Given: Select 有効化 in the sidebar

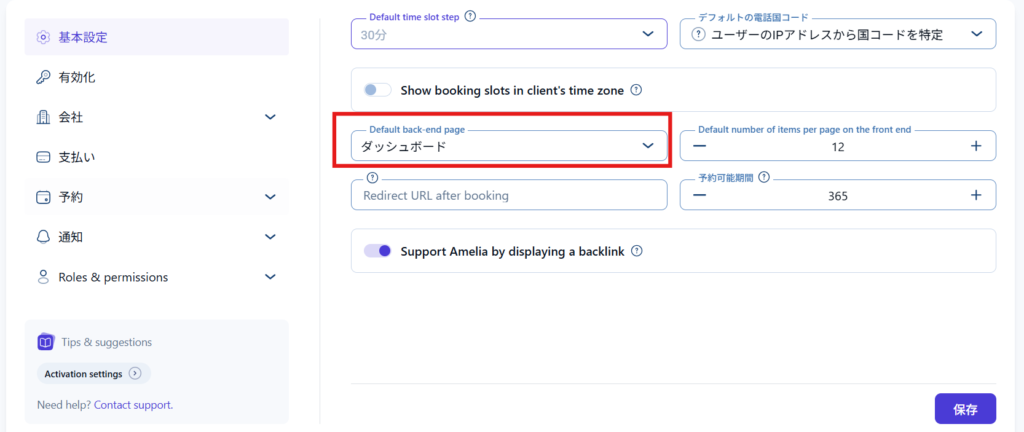Looking at the screenshot, I should click(x=77, y=77).
